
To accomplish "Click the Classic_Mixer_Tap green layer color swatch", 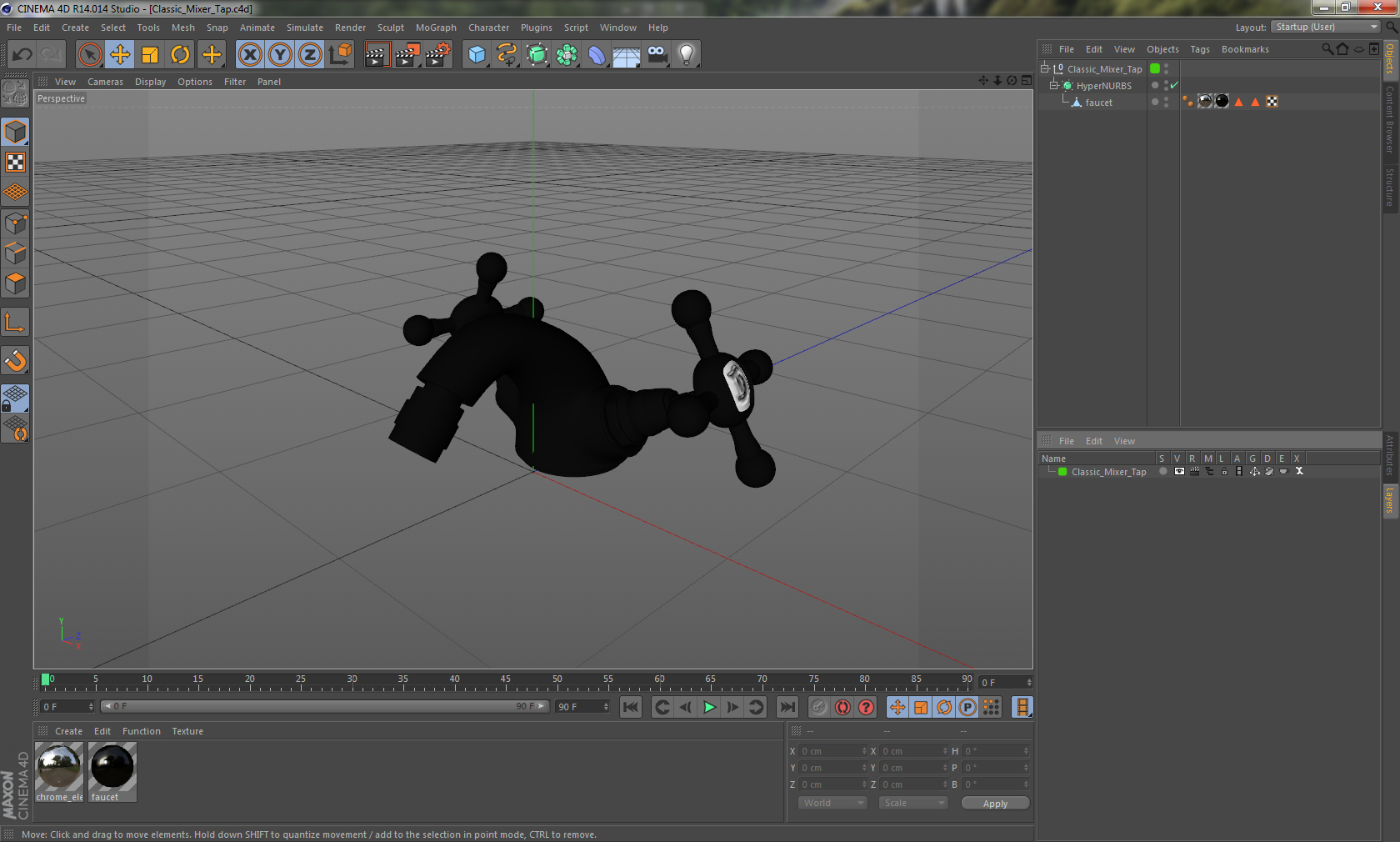I will (x=1062, y=472).
